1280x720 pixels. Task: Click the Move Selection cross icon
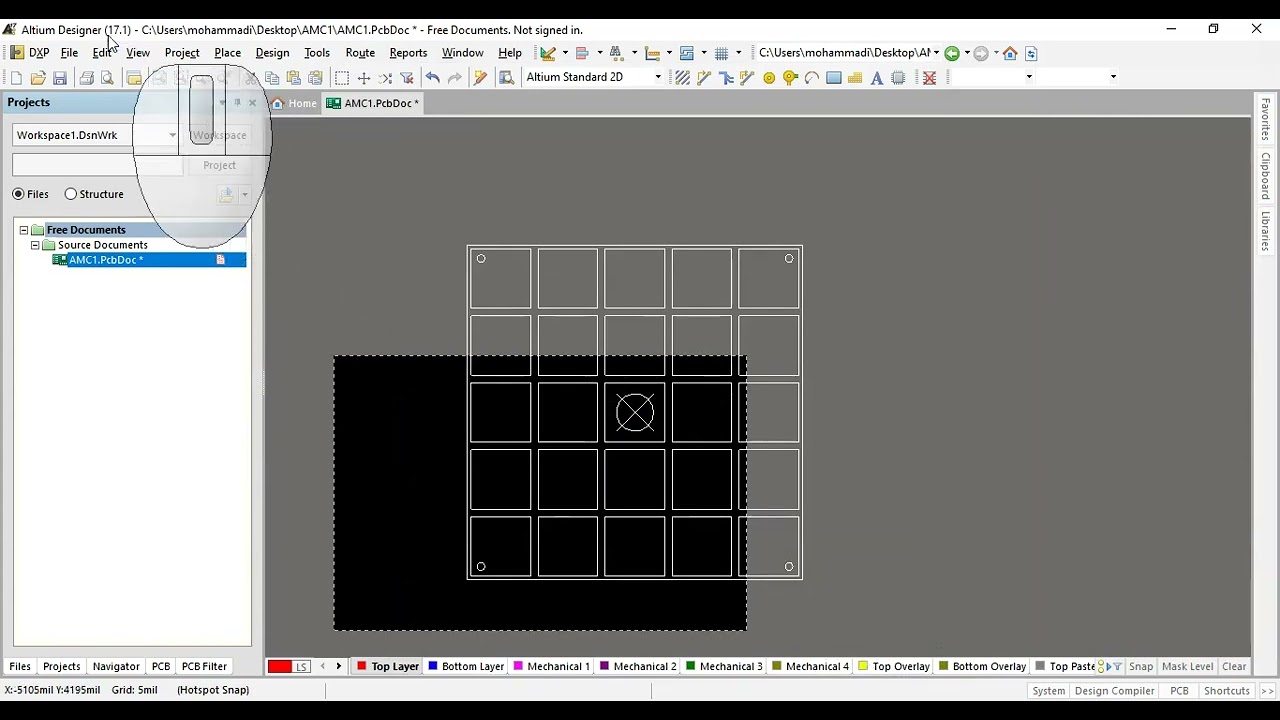364,78
